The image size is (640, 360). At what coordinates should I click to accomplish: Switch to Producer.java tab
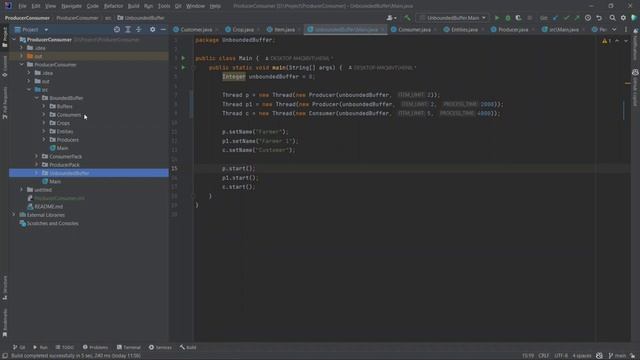[x=513, y=29]
